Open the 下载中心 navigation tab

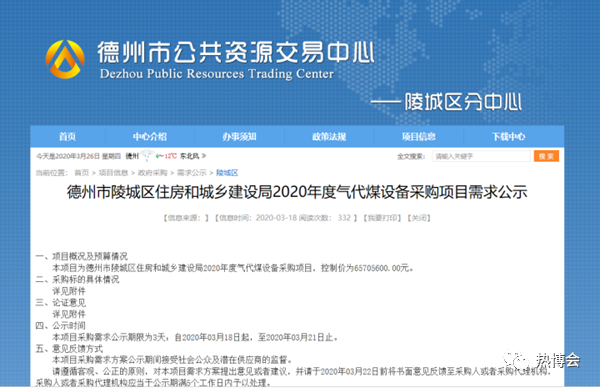click(508, 137)
